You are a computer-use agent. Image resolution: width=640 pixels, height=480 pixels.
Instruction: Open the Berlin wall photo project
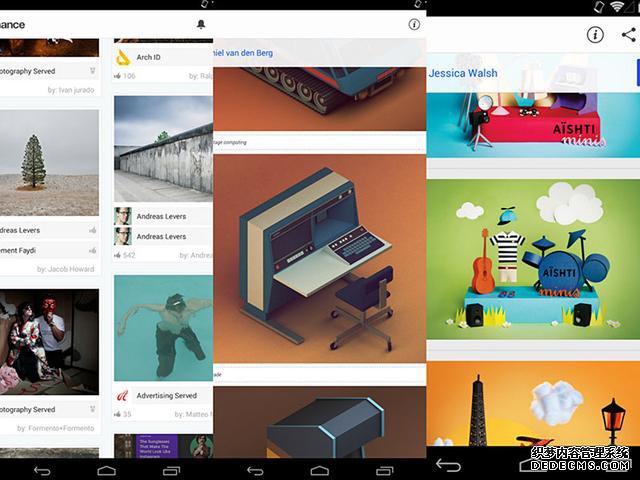(163, 148)
